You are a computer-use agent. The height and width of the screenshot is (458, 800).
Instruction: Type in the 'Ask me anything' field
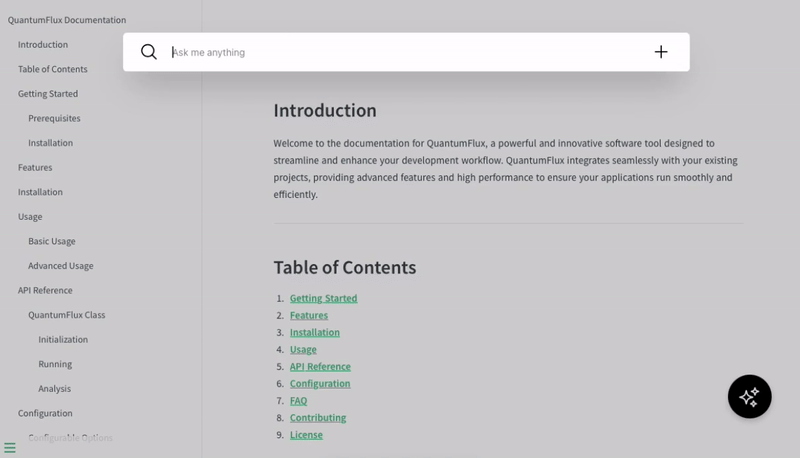[x=400, y=52]
